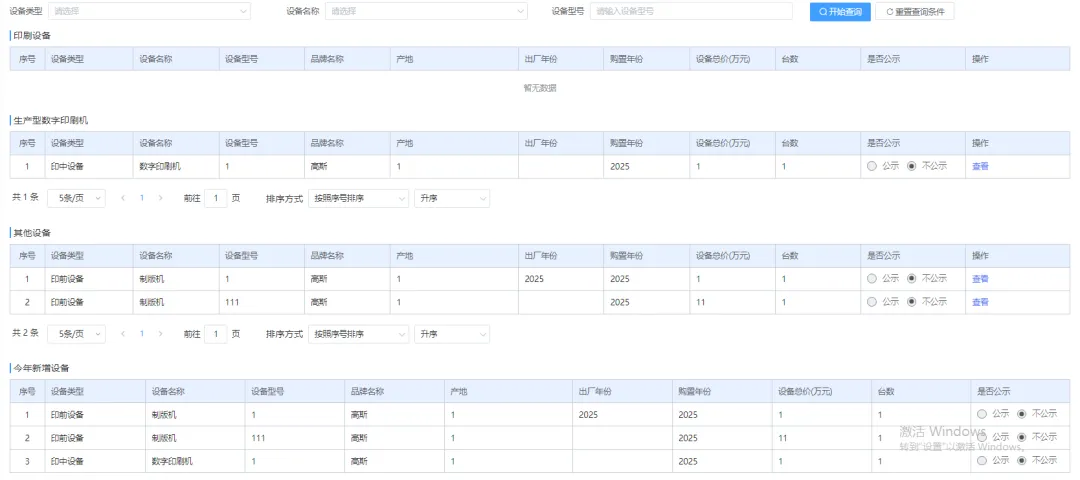Open 查看 for row 1 in 其他设备

(x=980, y=279)
